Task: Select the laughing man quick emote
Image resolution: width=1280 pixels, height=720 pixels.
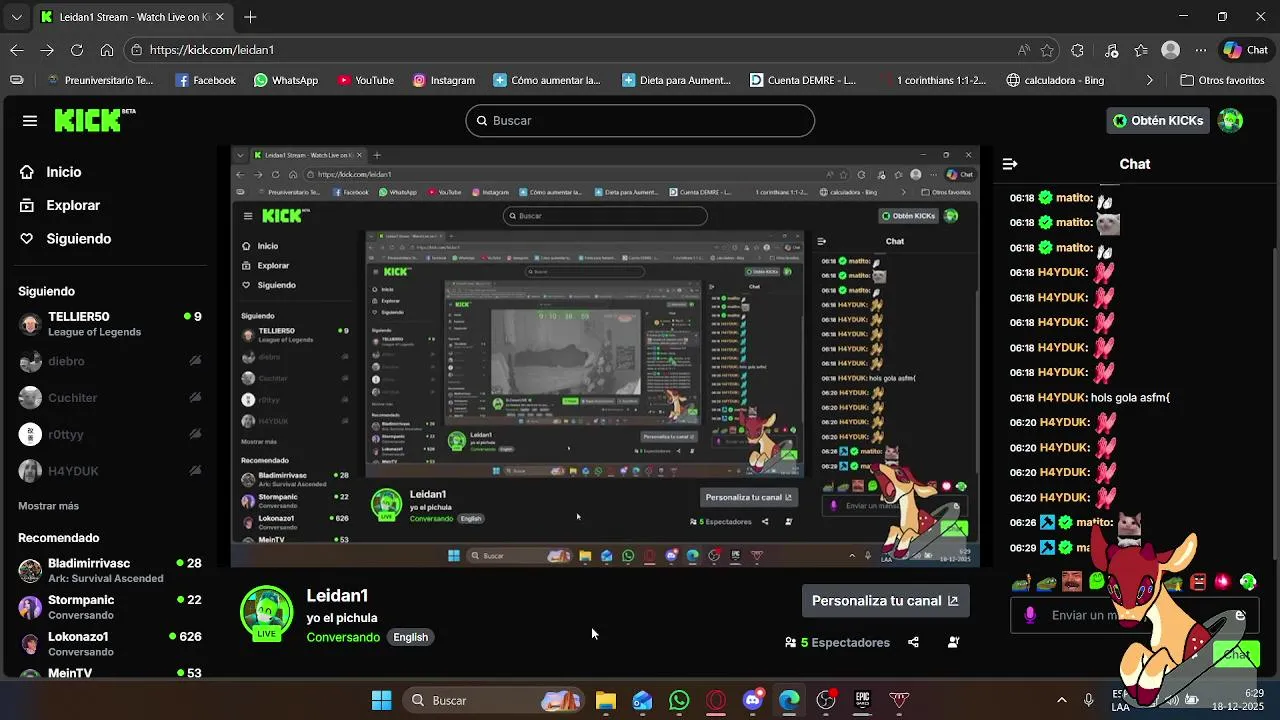Action: click(1072, 582)
